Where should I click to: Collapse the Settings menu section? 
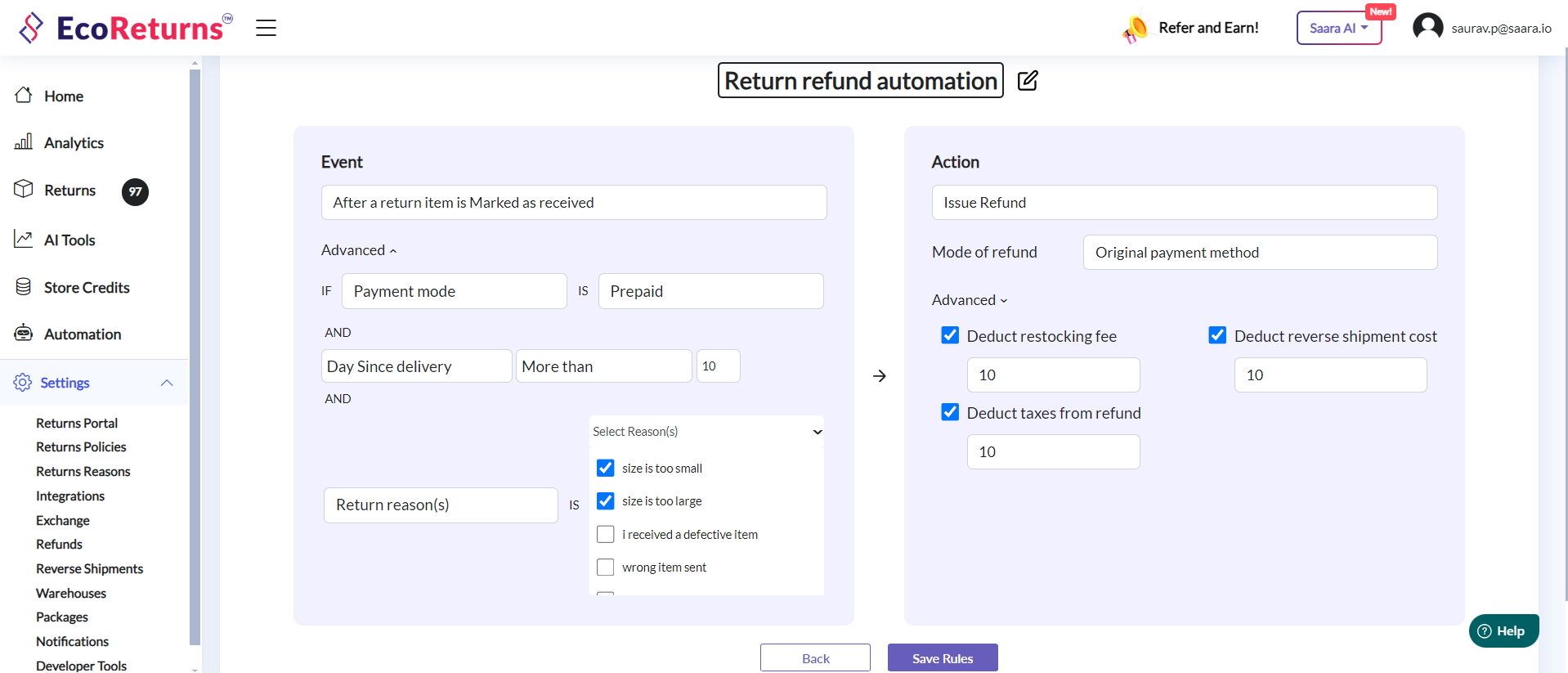(x=167, y=383)
